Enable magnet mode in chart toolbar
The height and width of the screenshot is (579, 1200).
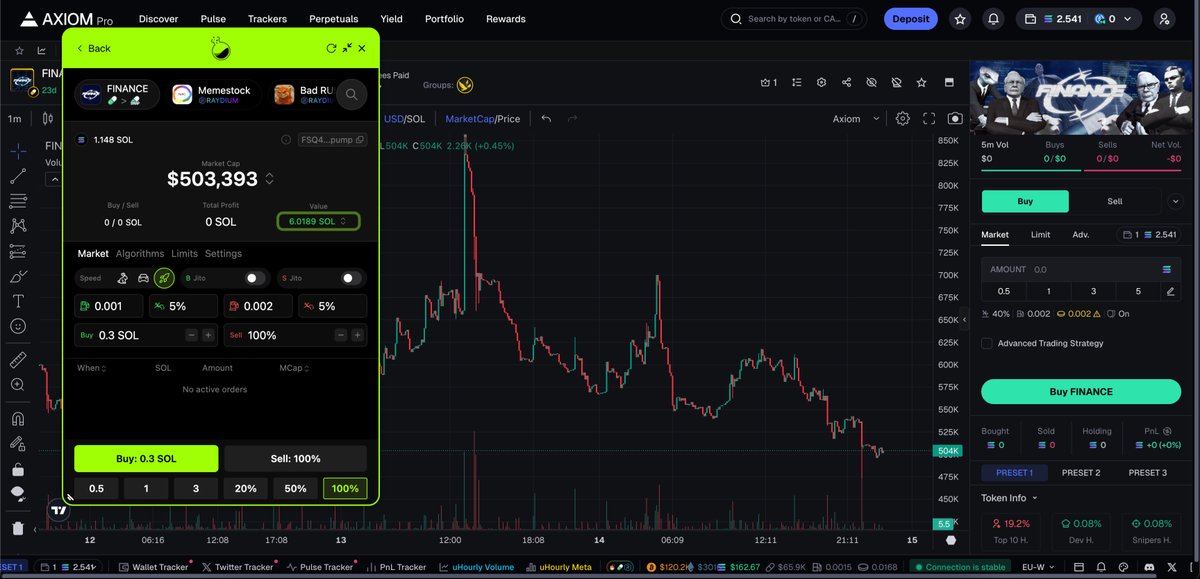(x=18, y=418)
